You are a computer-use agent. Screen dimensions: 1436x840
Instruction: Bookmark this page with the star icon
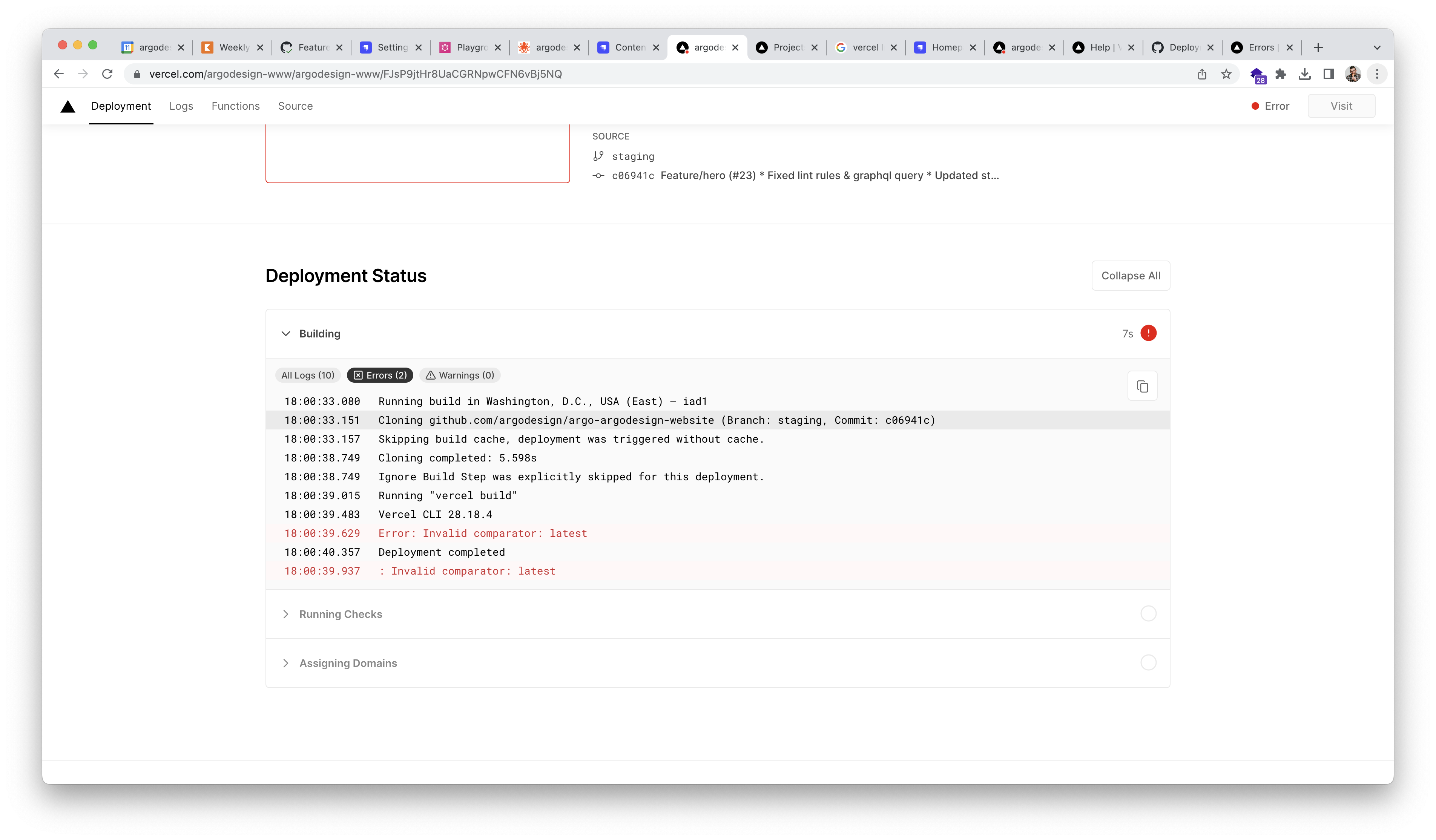point(1226,74)
